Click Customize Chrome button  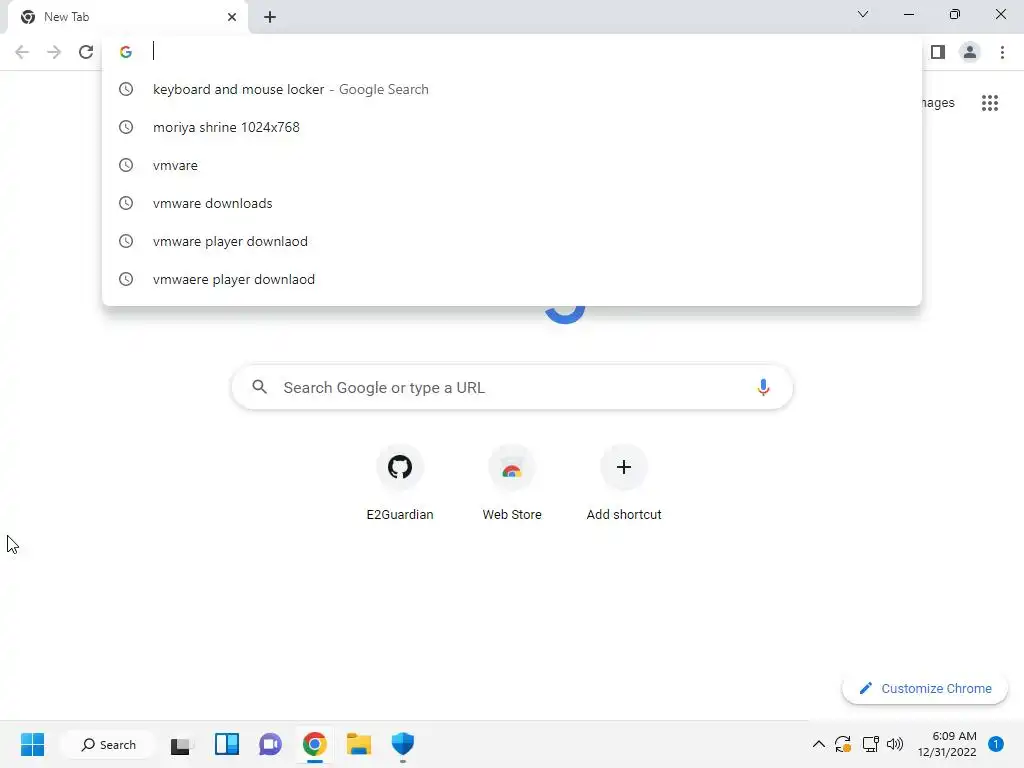coord(925,688)
